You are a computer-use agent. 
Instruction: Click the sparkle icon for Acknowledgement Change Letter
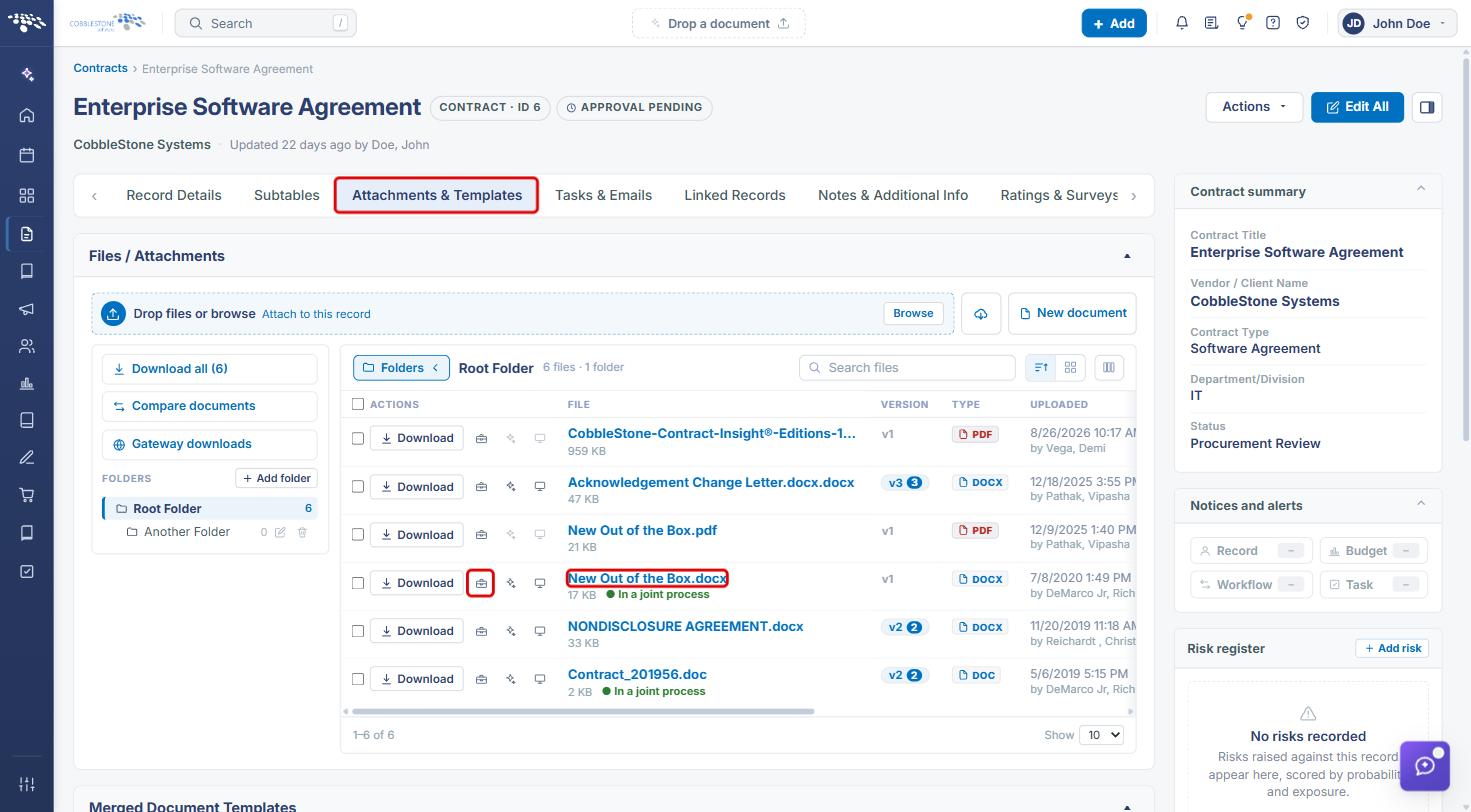tap(511, 487)
